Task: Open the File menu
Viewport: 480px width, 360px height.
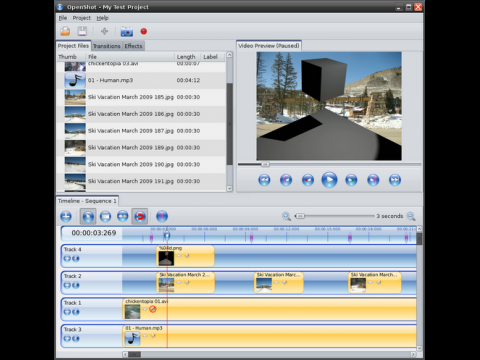Action: (63, 18)
